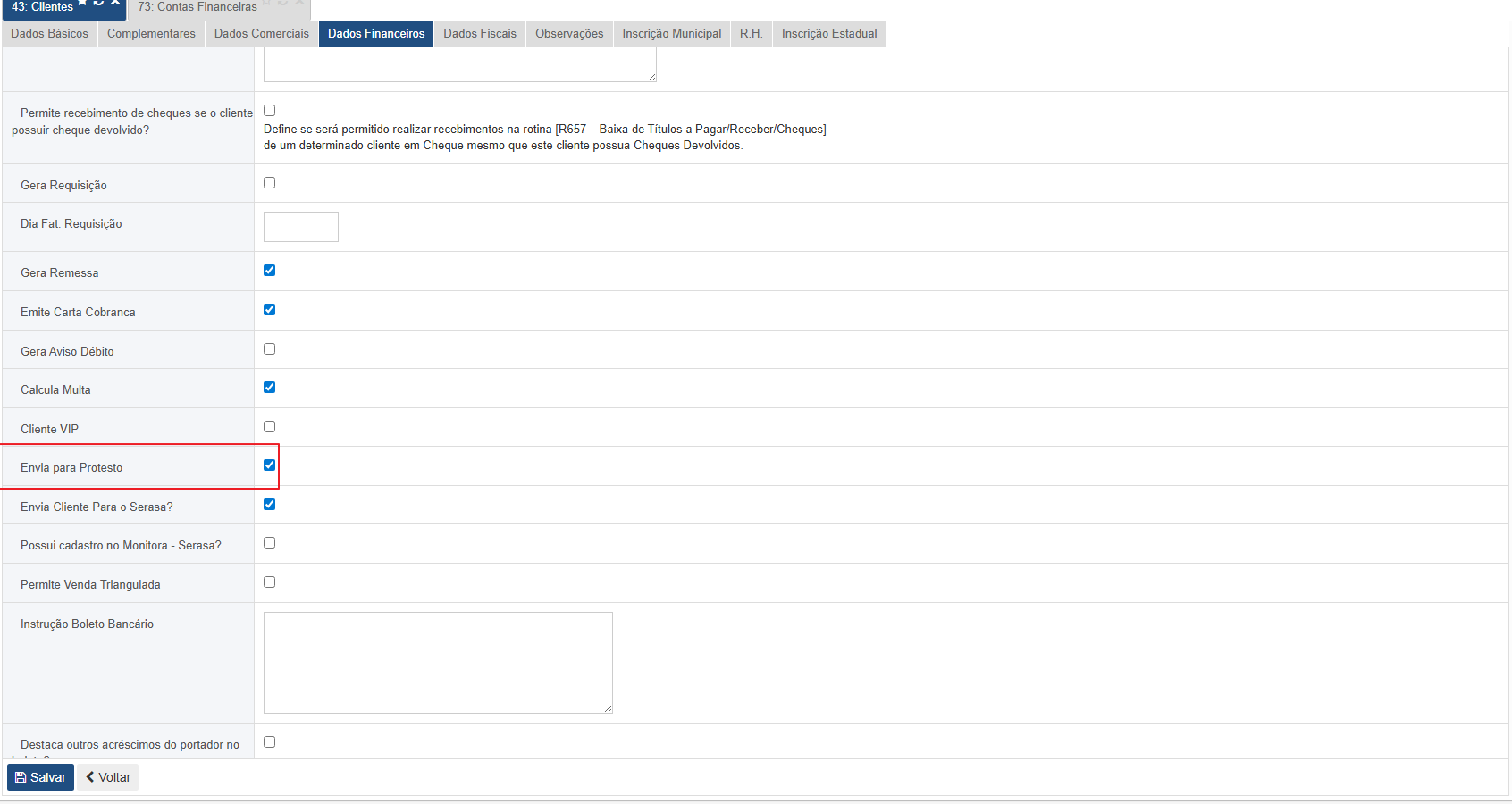View the Inscrição Estadual tab
This screenshot has height=804, width=1512.
(x=829, y=34)
